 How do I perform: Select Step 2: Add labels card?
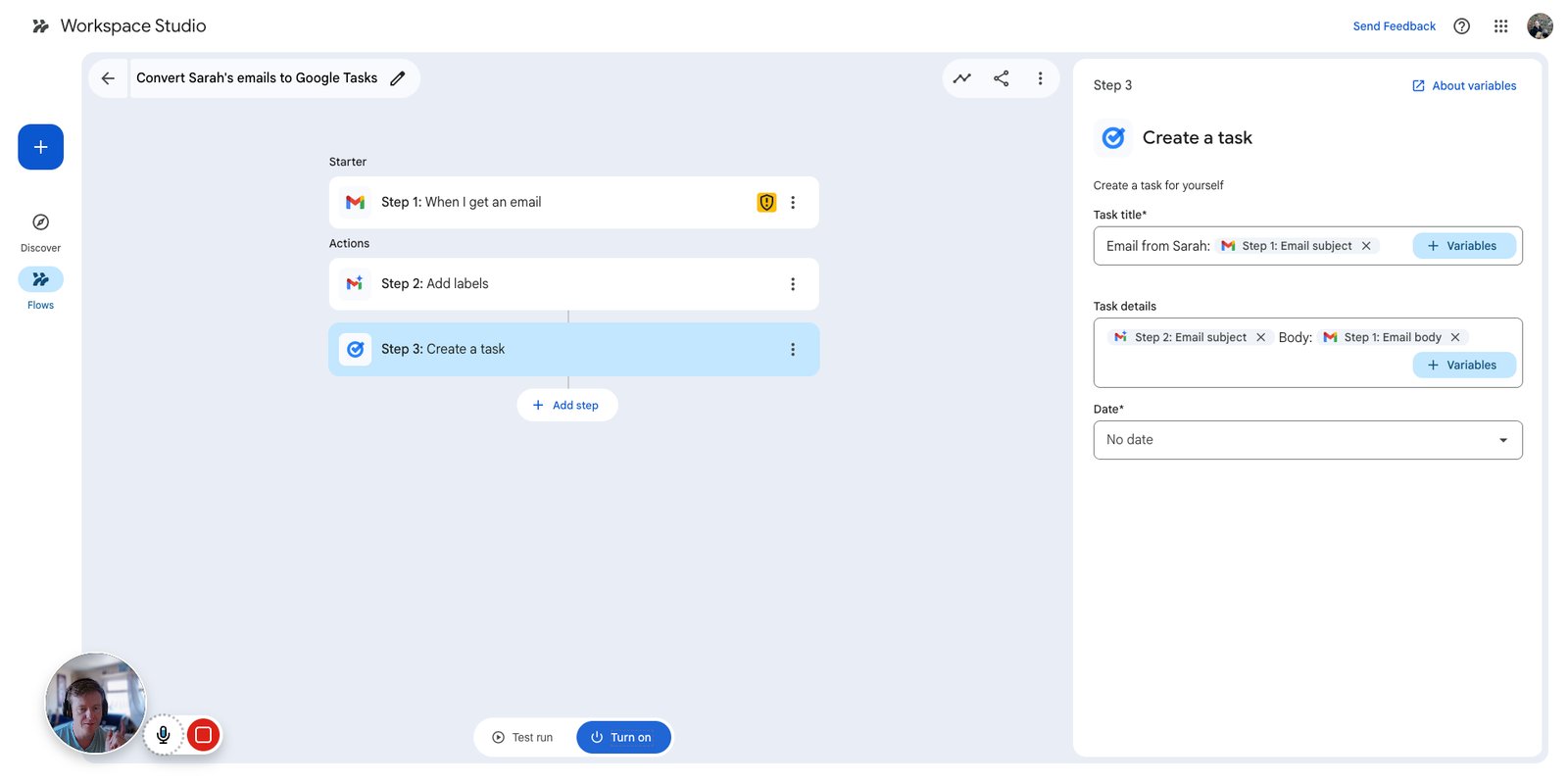[x=573, y=284]
